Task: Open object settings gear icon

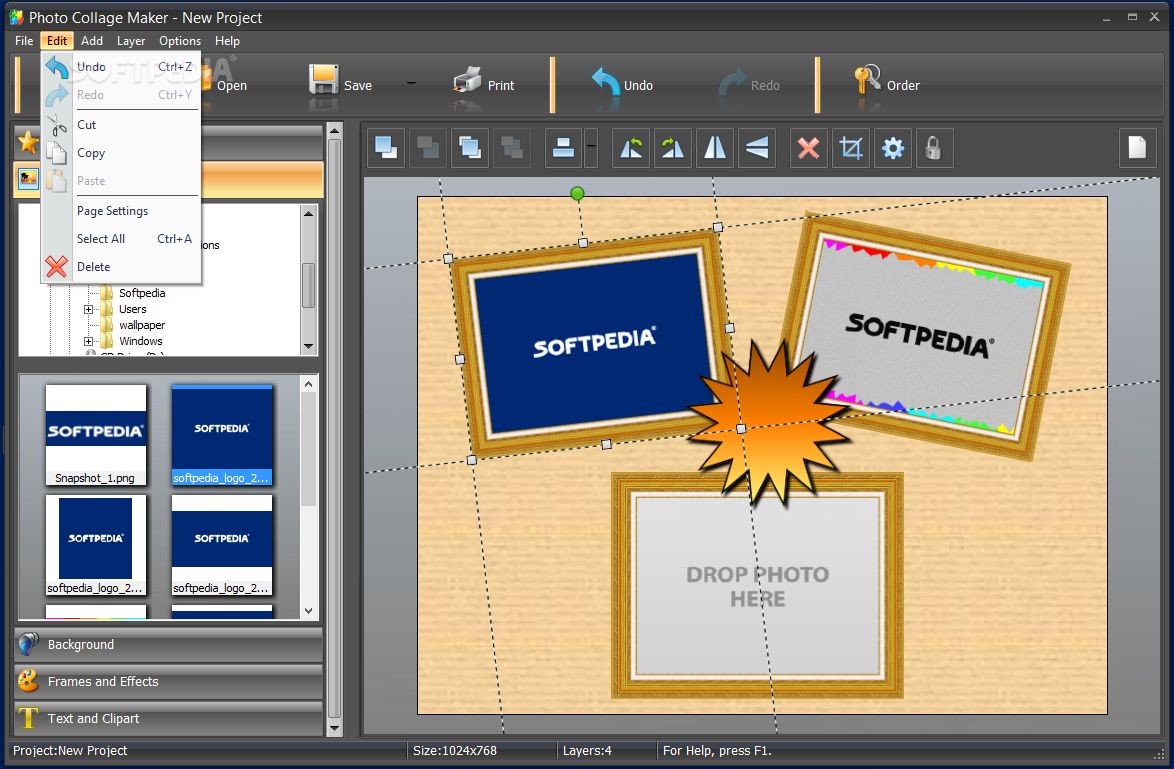Action: (x=892, y=148)
